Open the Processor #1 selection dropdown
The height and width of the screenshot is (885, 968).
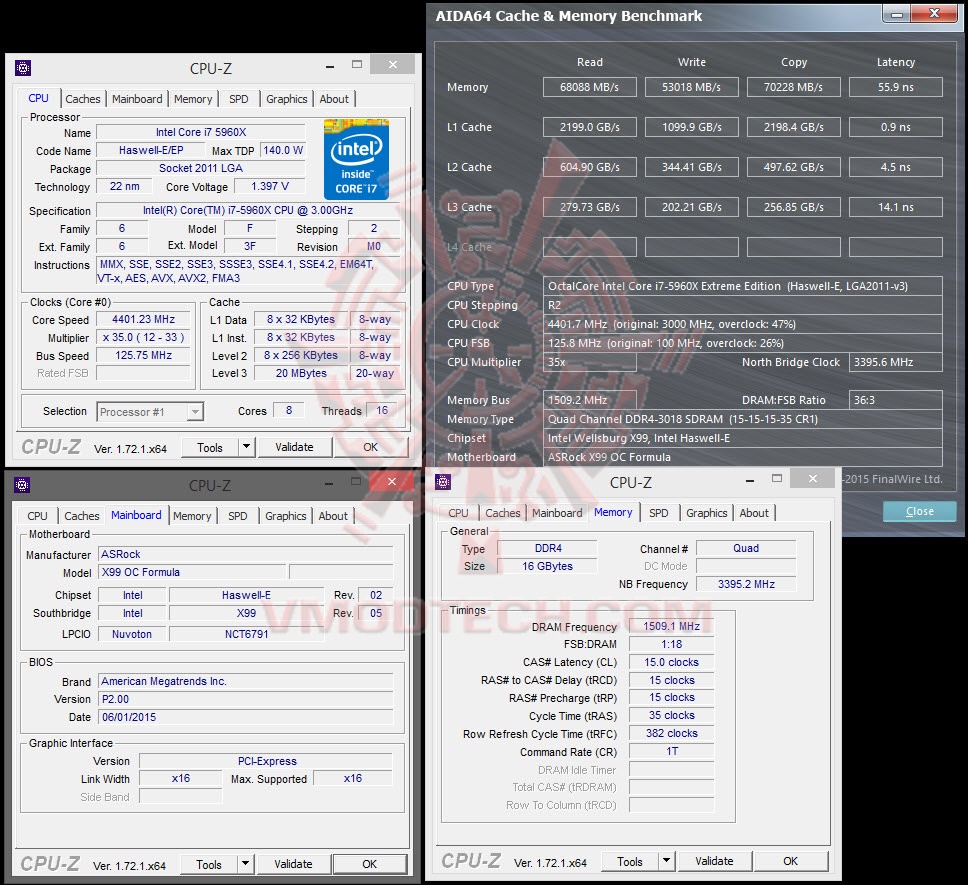coord(195,412)
